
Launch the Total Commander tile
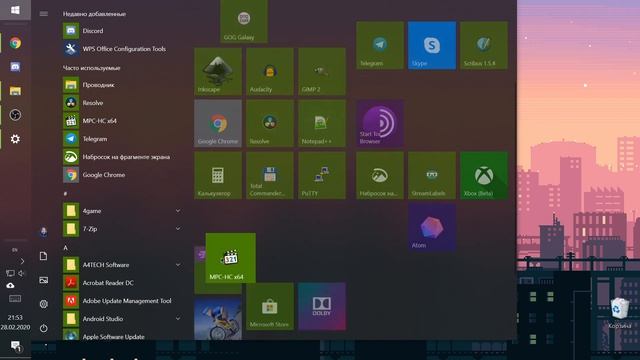pyautogui.click(x=270, y=176)
